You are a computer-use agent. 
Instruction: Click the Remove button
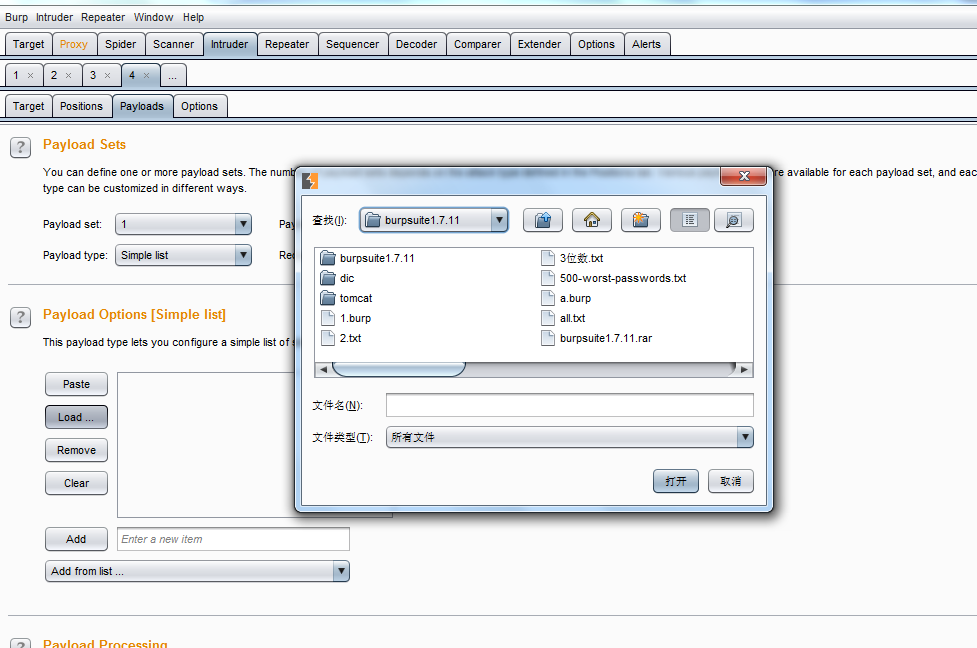pyautogui.click(x=76, y=450)
